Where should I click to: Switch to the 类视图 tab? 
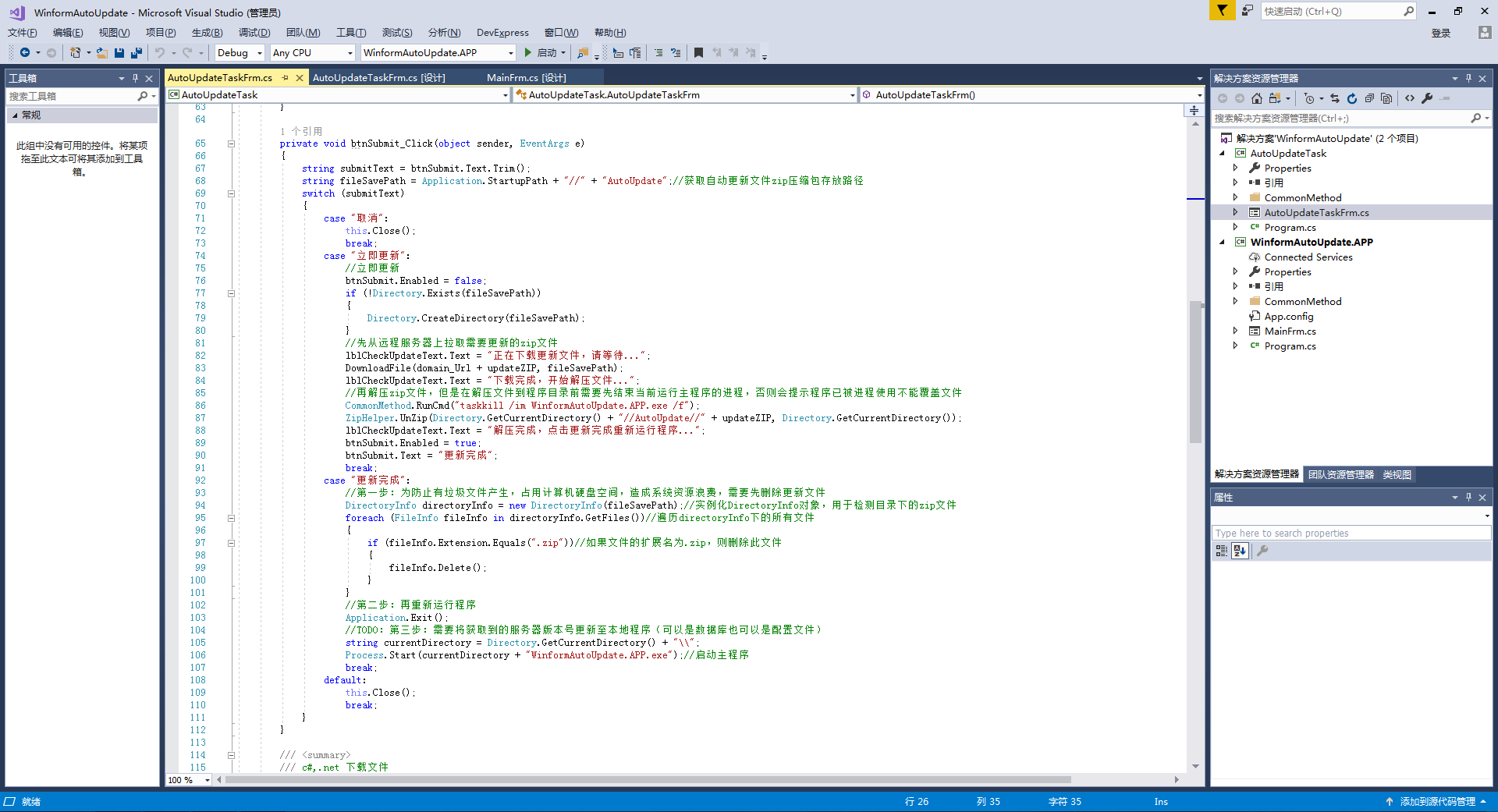coord(1397,474)
